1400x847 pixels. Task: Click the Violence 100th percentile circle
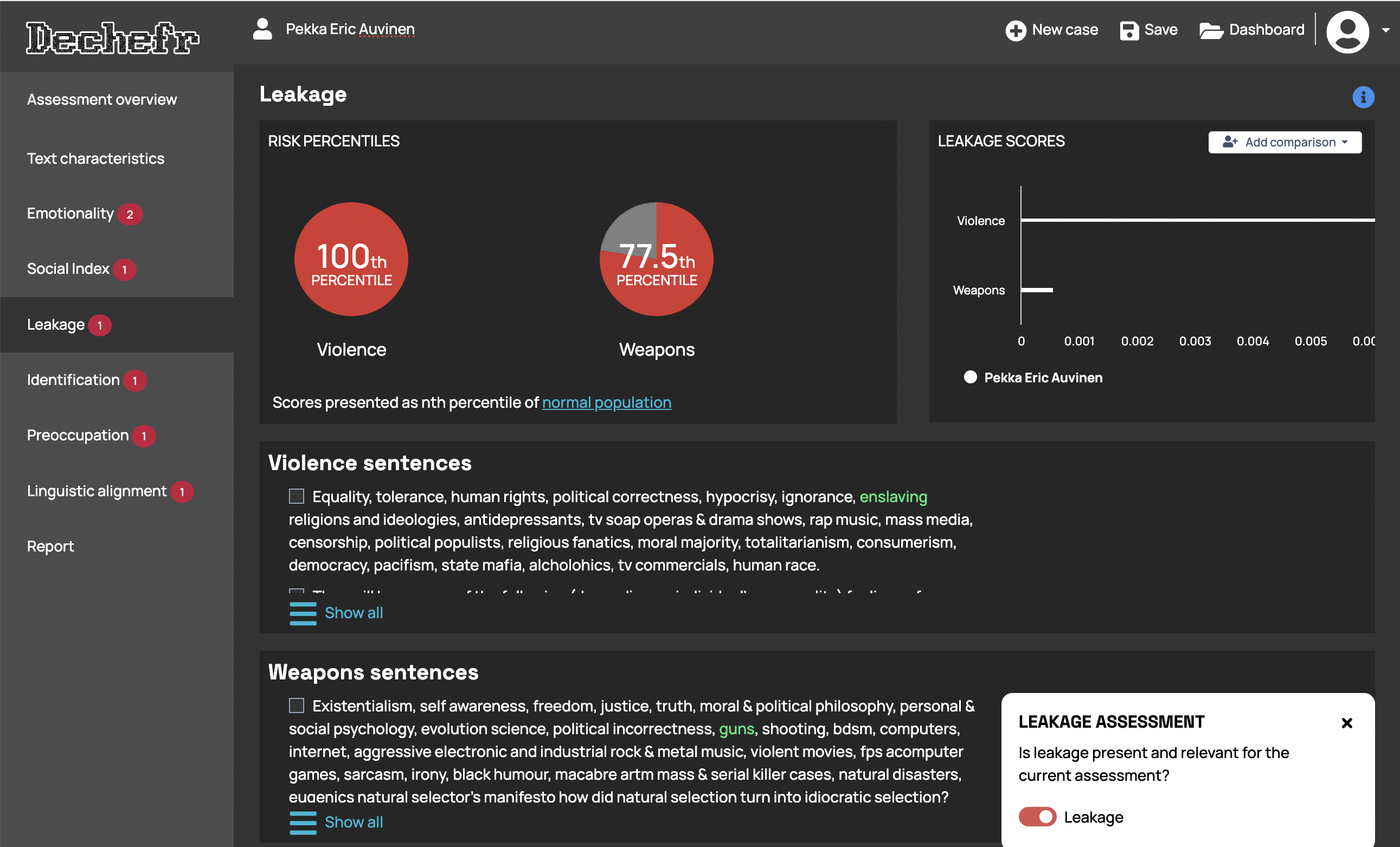click(351, 259)
